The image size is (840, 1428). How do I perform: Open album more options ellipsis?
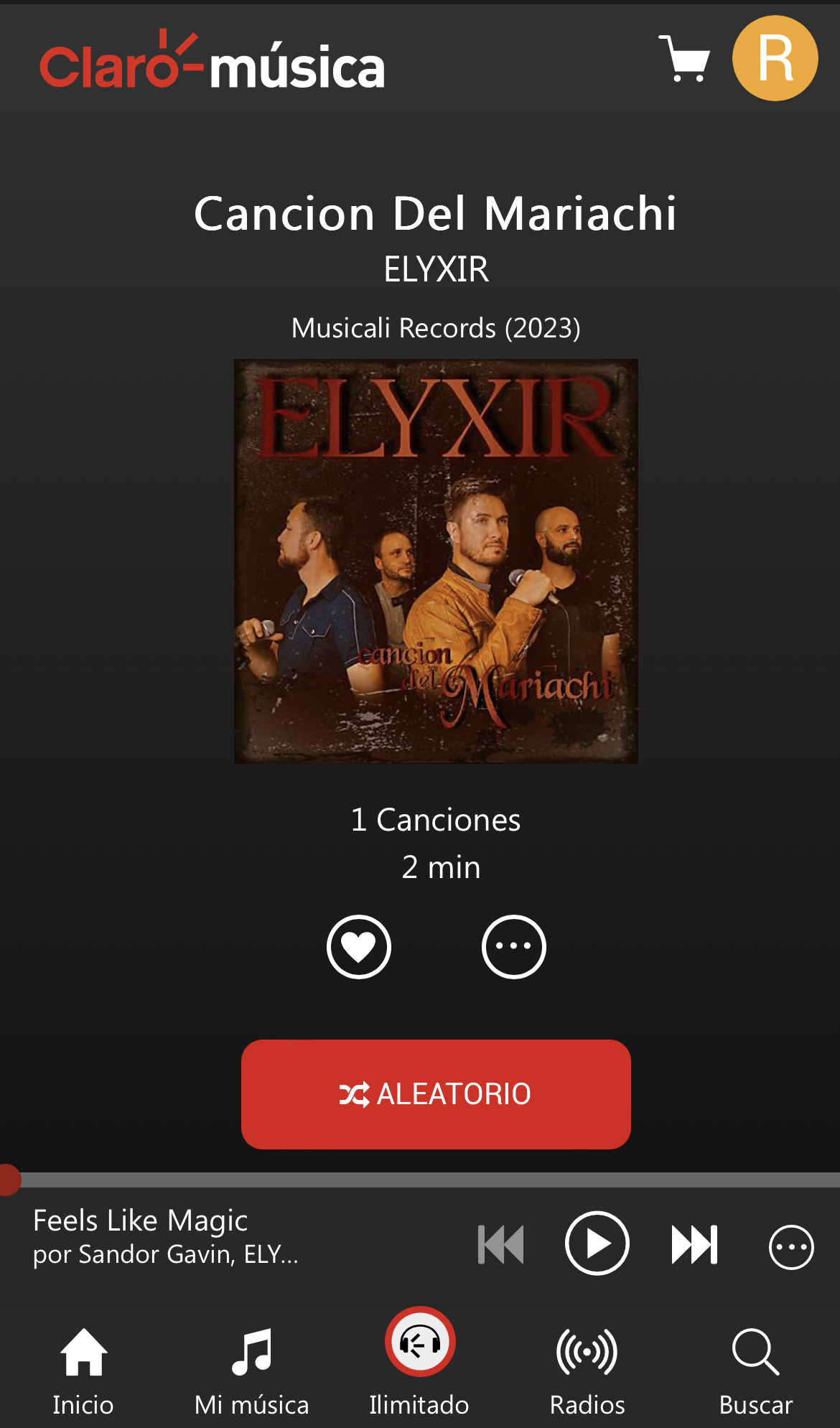(x=513, y=947)
